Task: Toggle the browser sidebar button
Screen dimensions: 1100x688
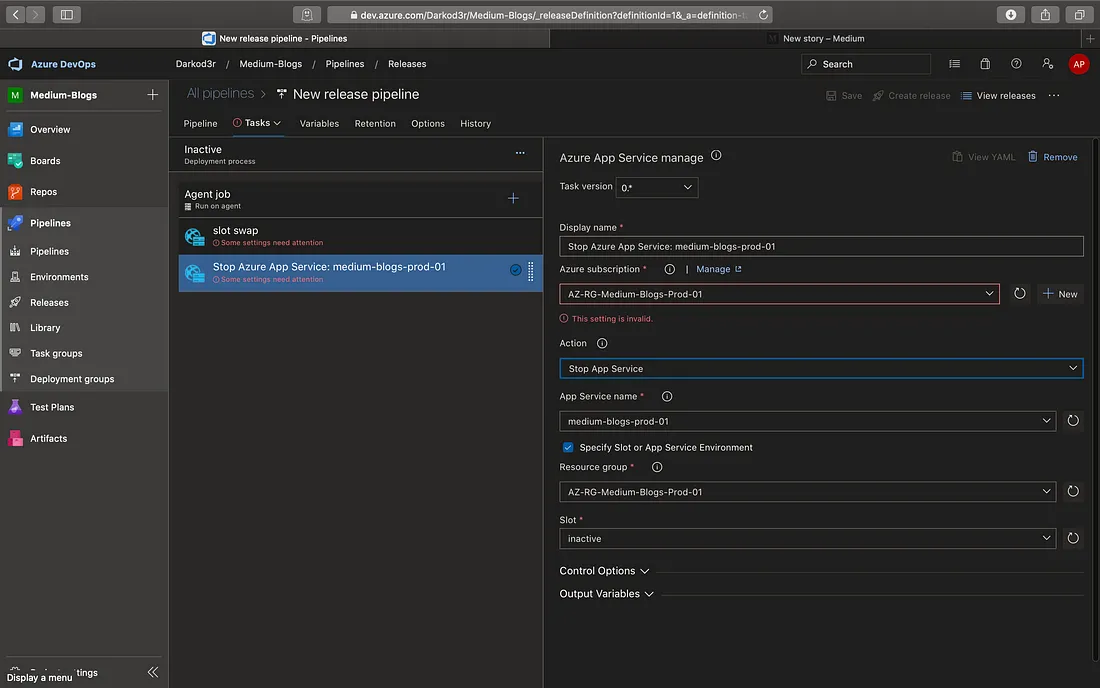Action: pos(67,14)
